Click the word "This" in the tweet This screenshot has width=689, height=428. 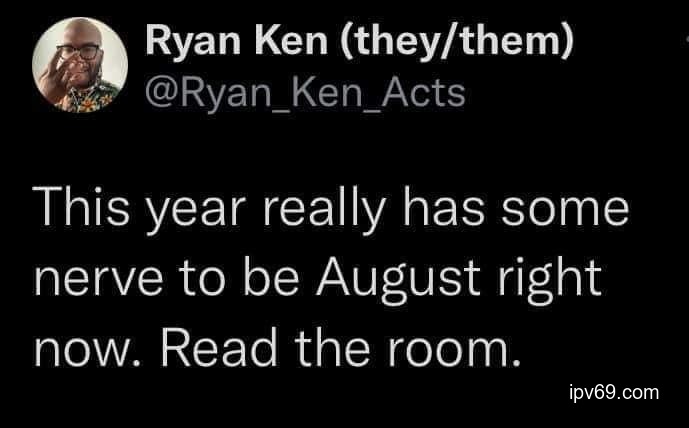(83, 213)
